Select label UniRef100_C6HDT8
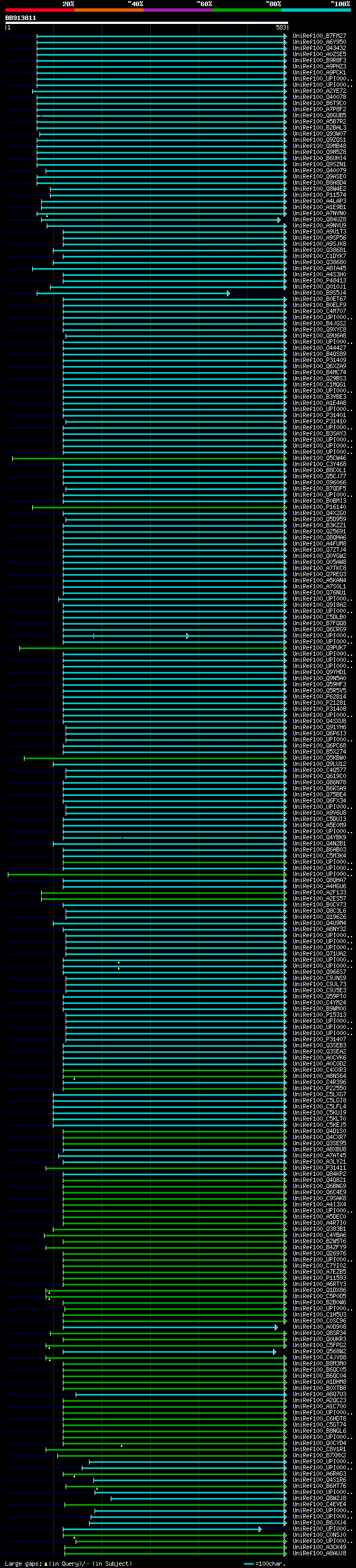Viewport: 356px width, 1568px height. click(319, 1419)
